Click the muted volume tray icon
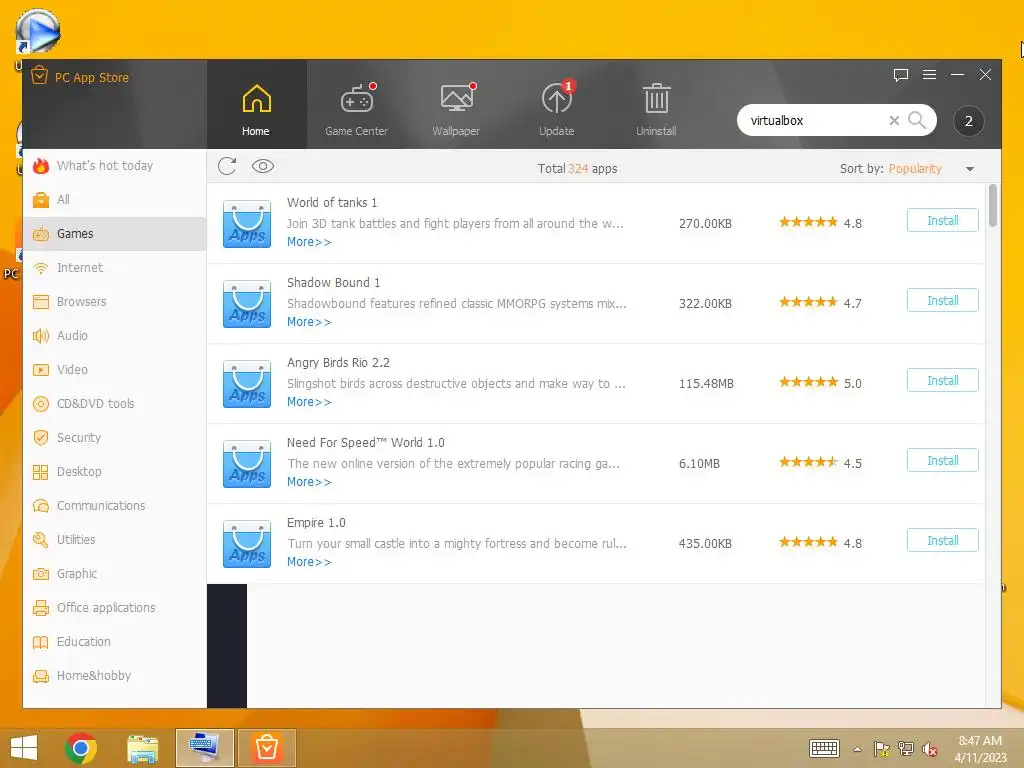The height and width of the screenshot is (768, 1024). (x=930, y=749)
